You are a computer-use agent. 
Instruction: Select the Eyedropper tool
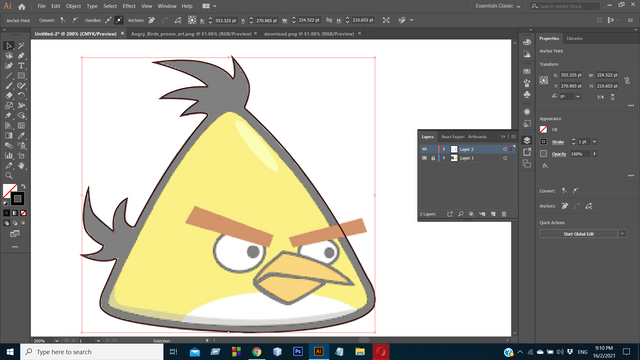(x=21, y=136)
